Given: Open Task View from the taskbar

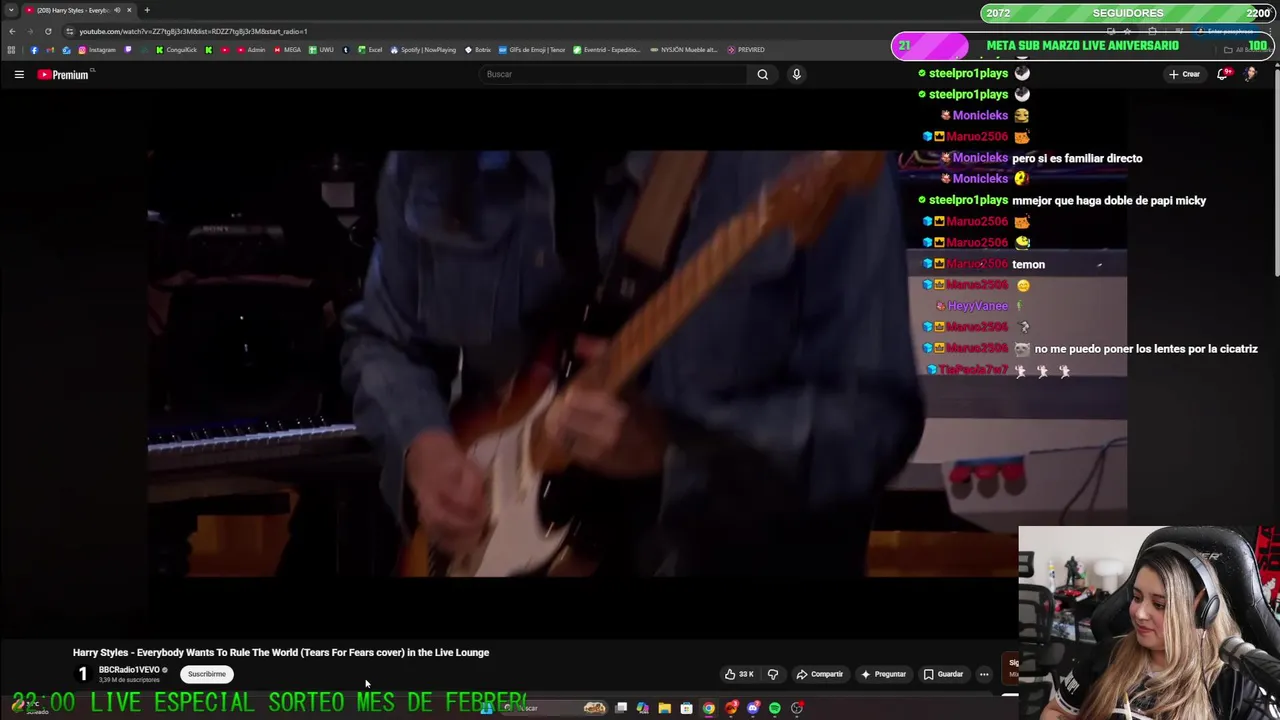Looking at the screenshot, I should 621,708.
